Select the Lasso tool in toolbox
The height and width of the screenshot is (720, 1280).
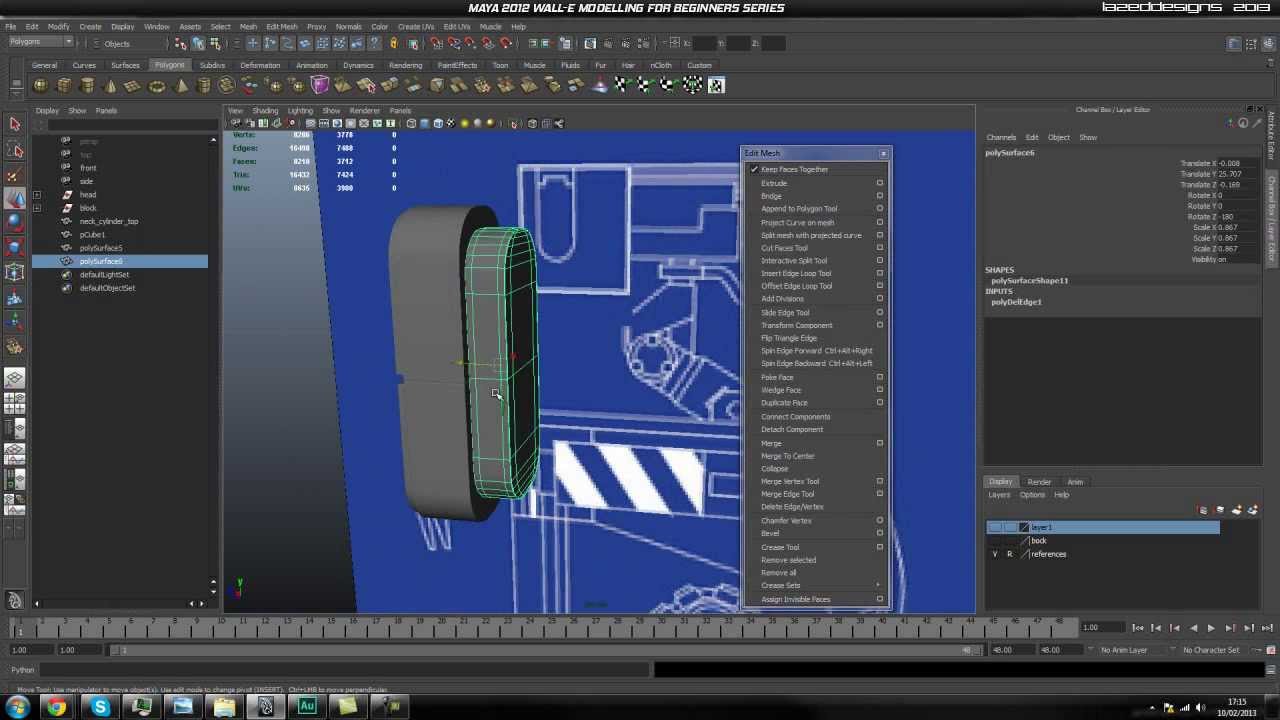pos(15,149)
